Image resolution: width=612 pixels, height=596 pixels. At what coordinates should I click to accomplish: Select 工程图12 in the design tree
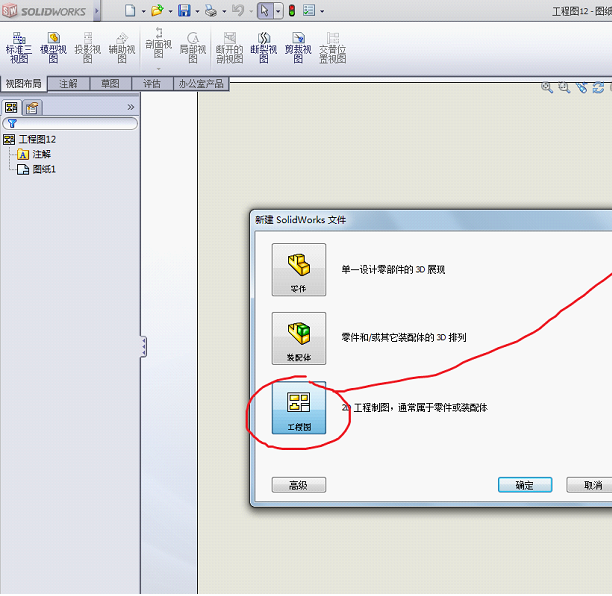(x=37, y=139)
